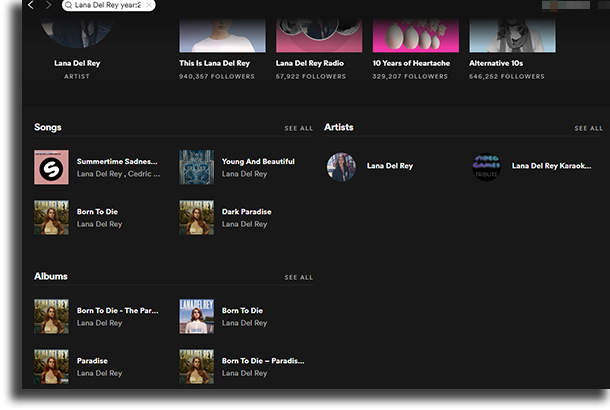
Task: See all Songs results
Action: pyautogui.click(x=298, y=128)
